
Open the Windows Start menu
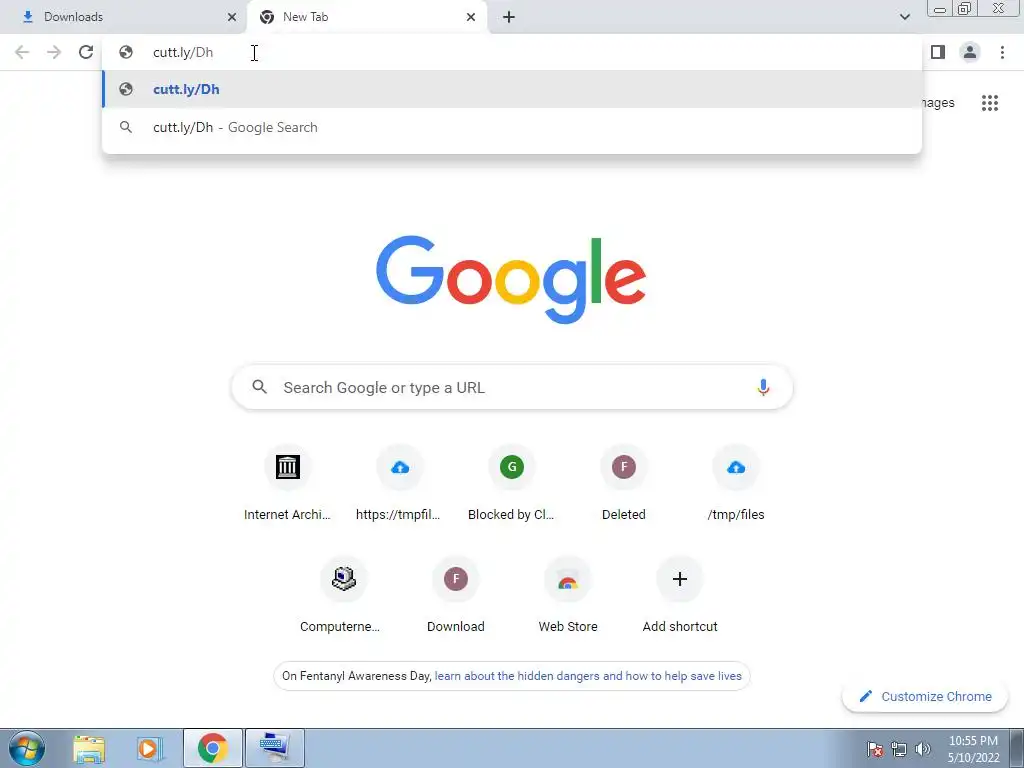(x=26, y=748)
